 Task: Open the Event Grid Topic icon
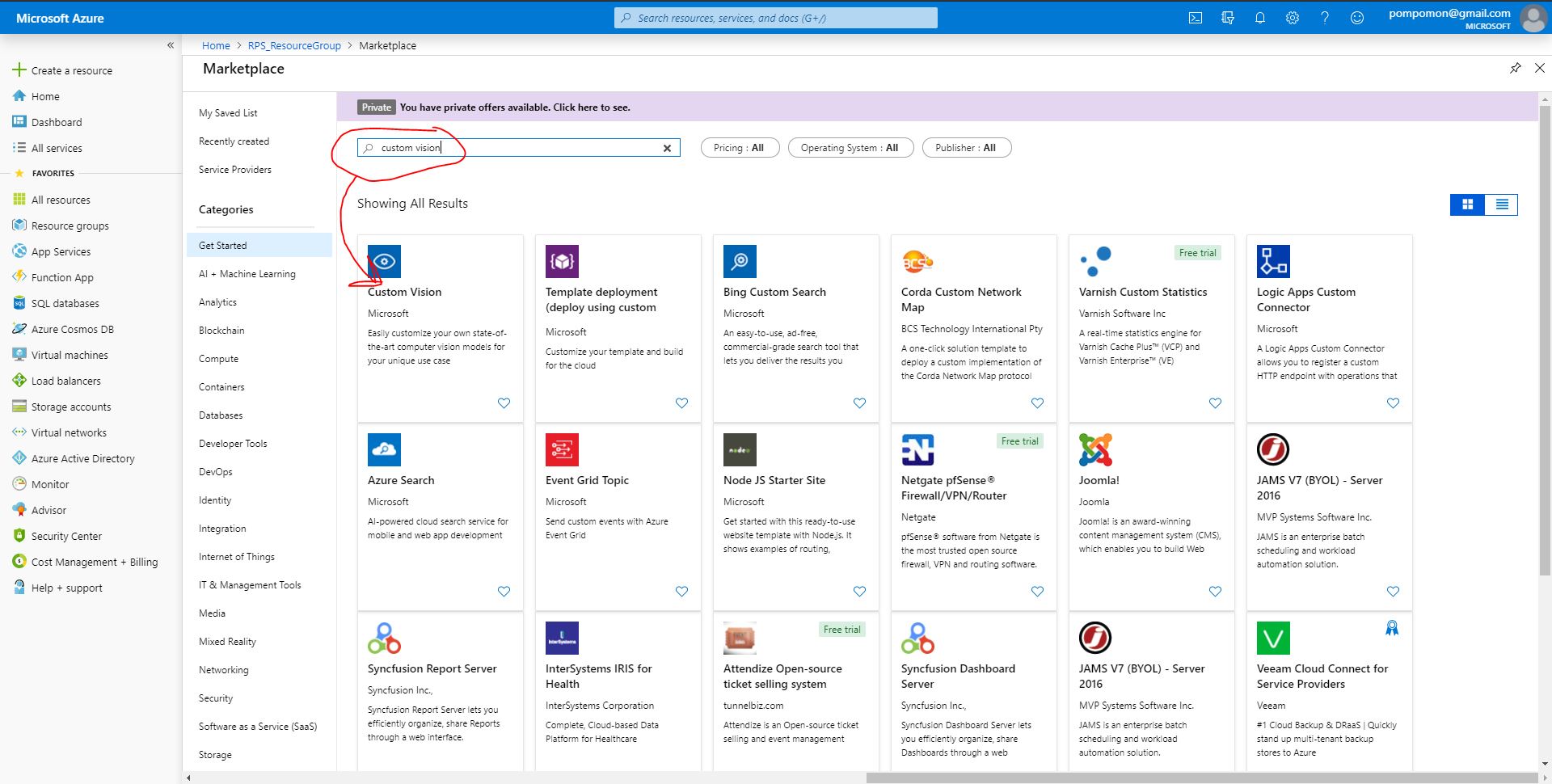click(562, 449)
